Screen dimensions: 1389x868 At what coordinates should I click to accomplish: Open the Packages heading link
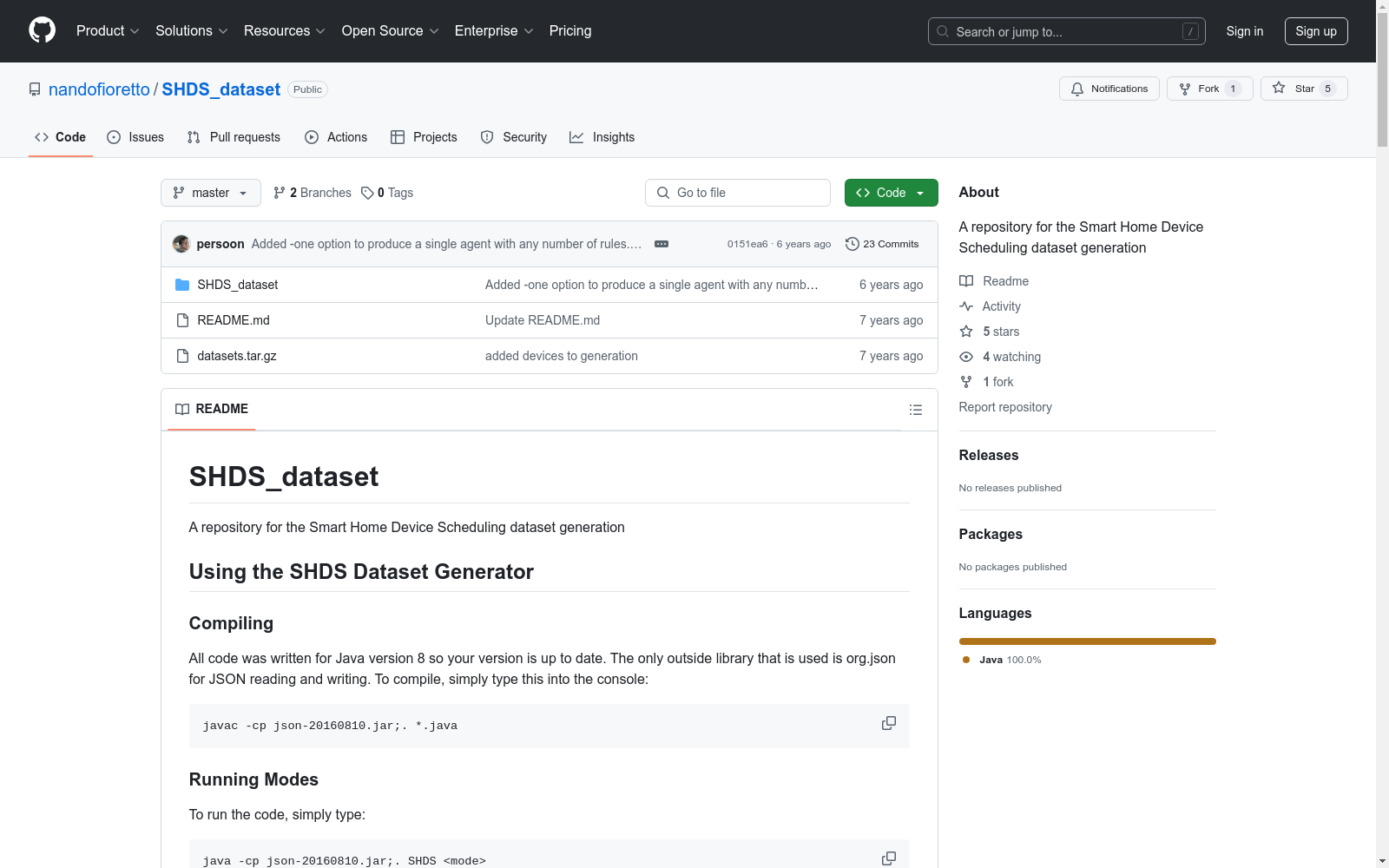click(991, 534)
